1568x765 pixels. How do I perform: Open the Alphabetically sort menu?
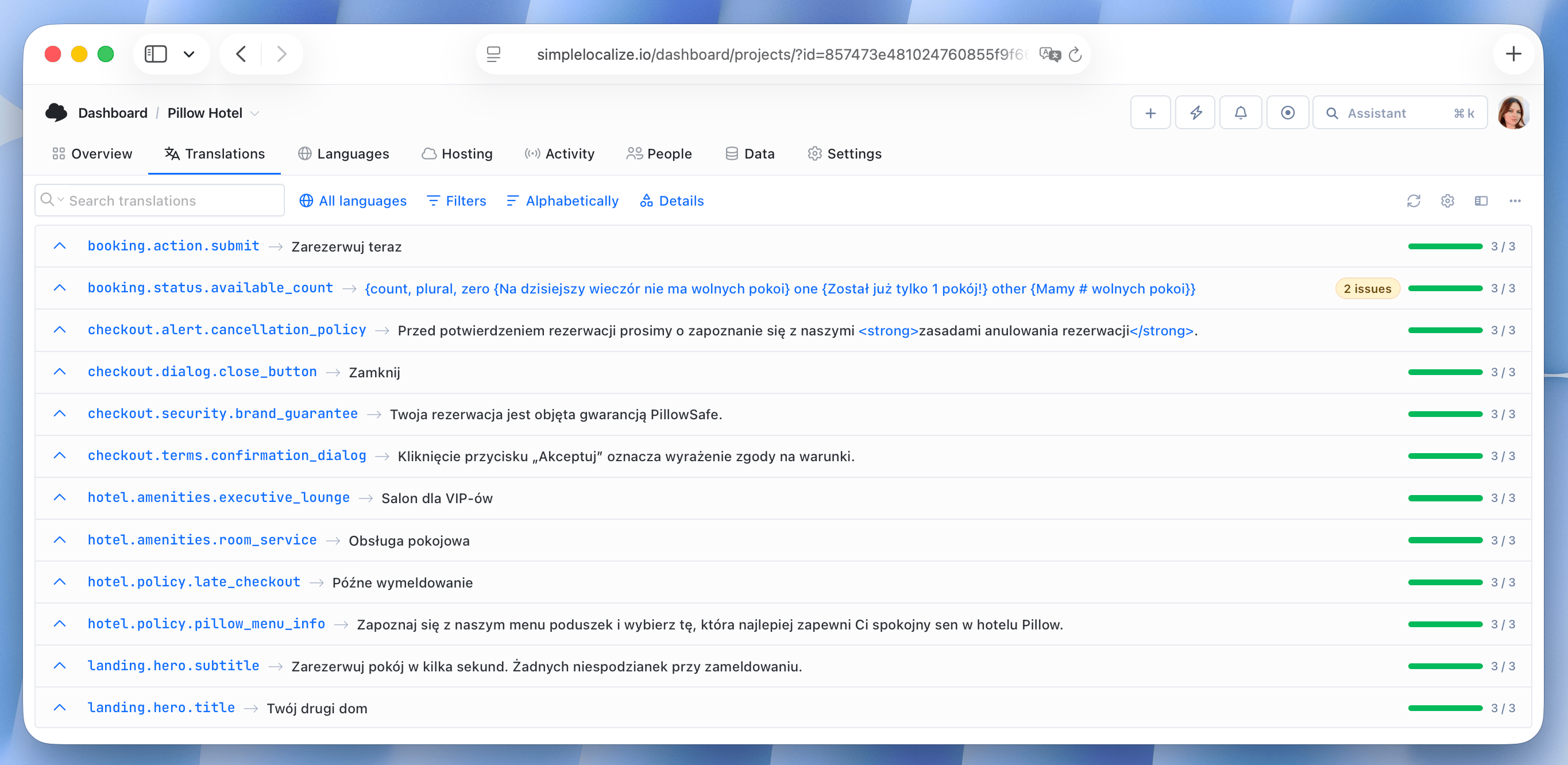[x=562, y=201]
